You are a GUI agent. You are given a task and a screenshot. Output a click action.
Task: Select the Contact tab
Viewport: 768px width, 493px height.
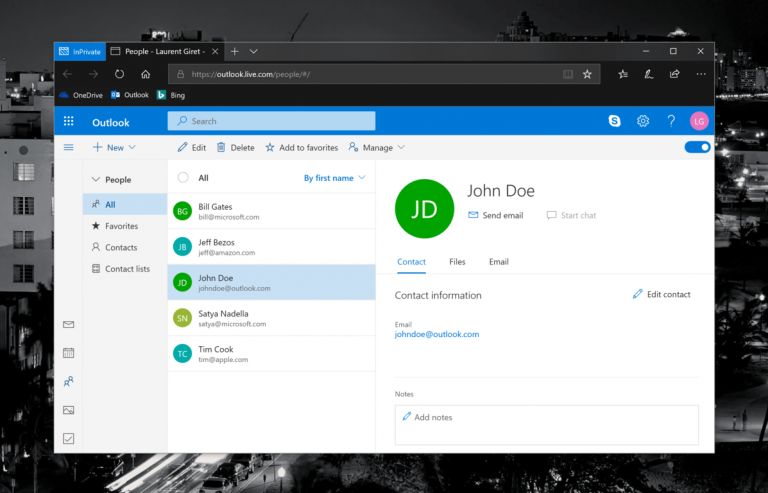(x=411, y=262)
